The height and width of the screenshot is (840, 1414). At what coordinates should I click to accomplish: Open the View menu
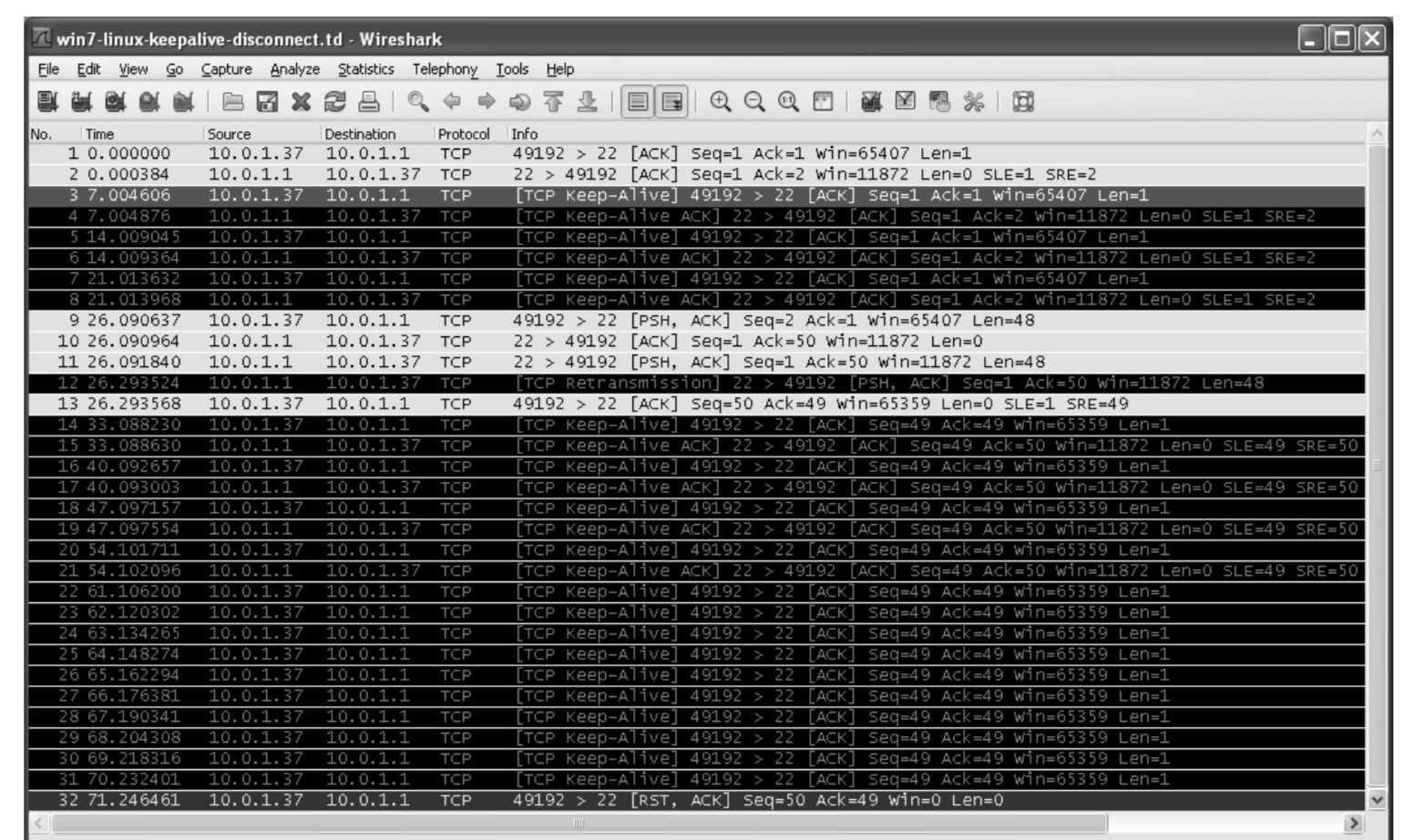[x=133, y=69]
